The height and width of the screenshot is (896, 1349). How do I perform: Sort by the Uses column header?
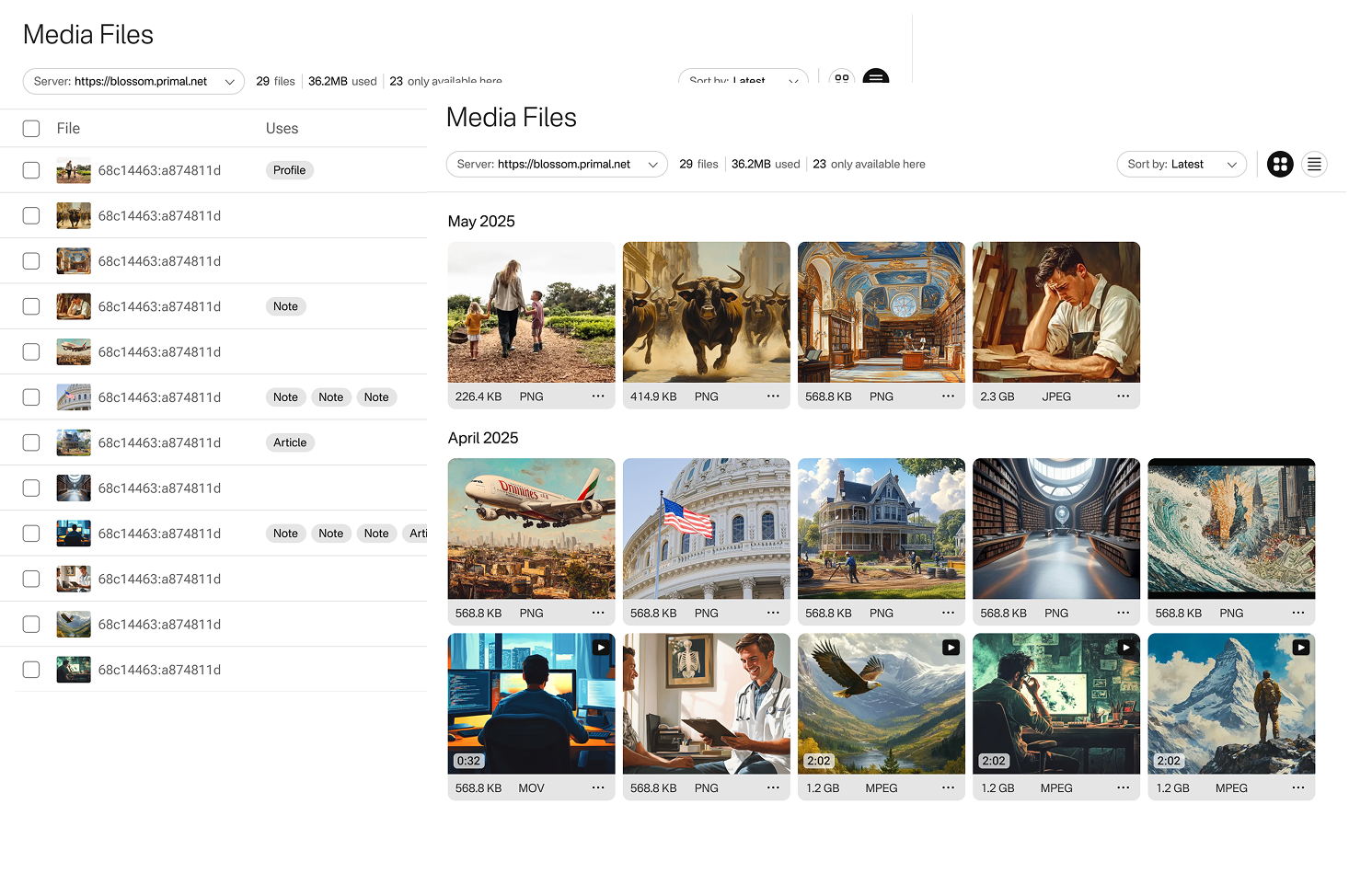coord(282,129)
